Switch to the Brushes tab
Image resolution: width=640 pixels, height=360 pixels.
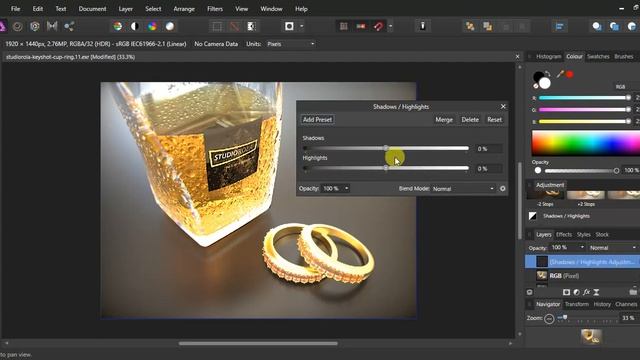click(x=624, y=57)
